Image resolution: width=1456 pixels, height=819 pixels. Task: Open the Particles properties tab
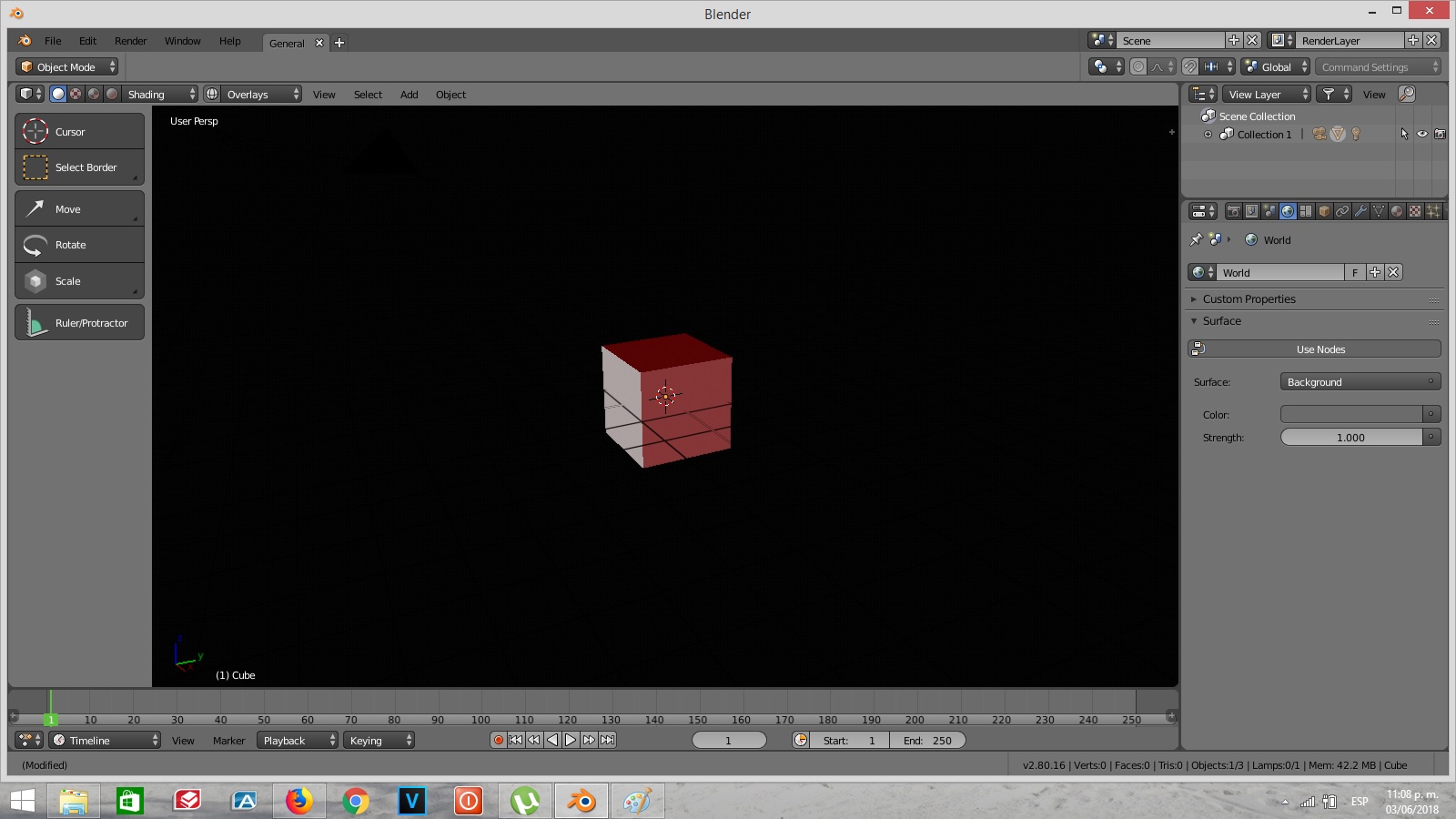click(1433, 211)
